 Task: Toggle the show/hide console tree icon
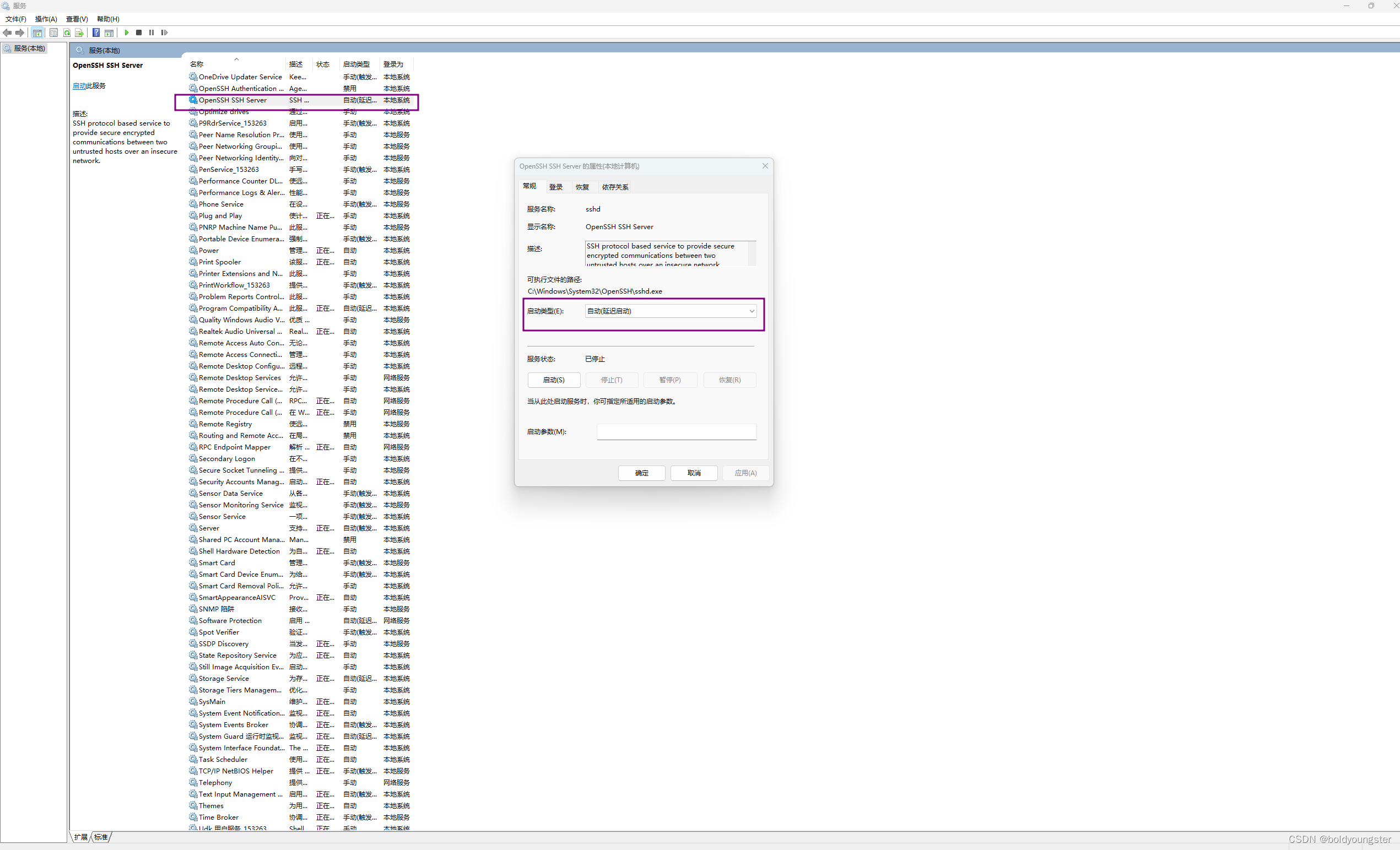pos(37,33)
